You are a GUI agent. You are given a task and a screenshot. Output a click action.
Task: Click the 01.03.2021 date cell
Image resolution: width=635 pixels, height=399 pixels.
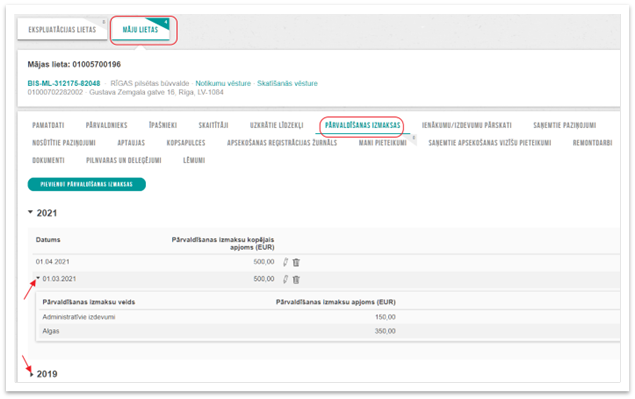pos(59,279)
